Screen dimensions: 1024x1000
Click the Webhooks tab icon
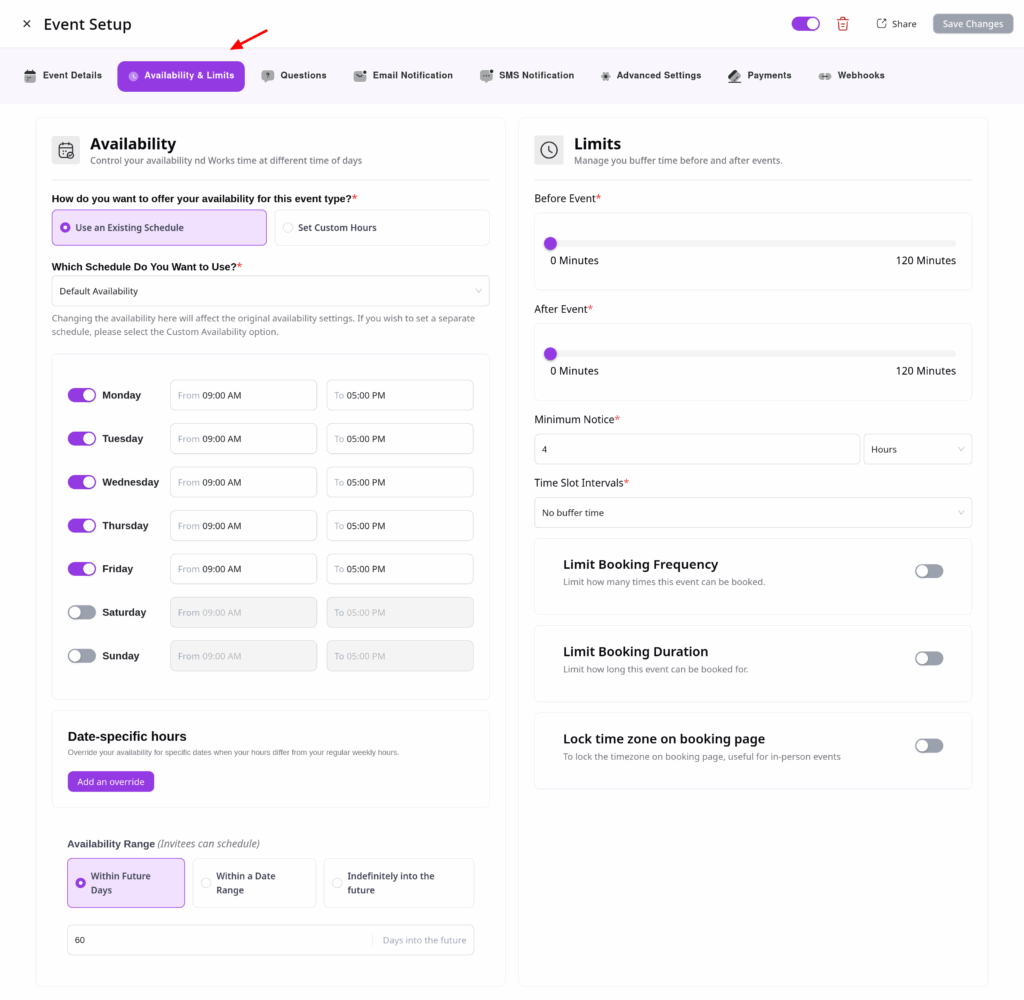825,76
